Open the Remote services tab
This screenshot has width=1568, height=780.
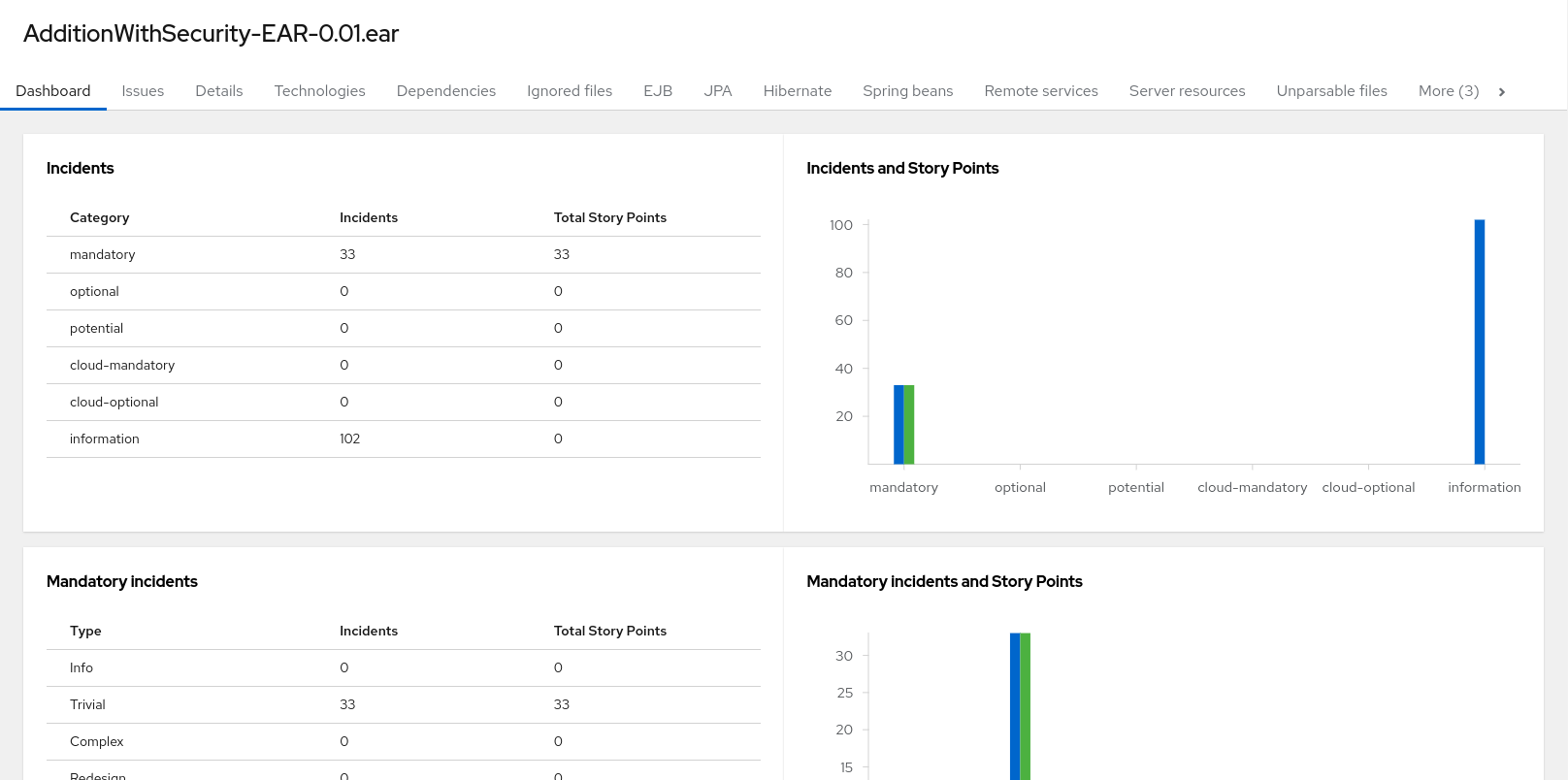pos(1041,91)
